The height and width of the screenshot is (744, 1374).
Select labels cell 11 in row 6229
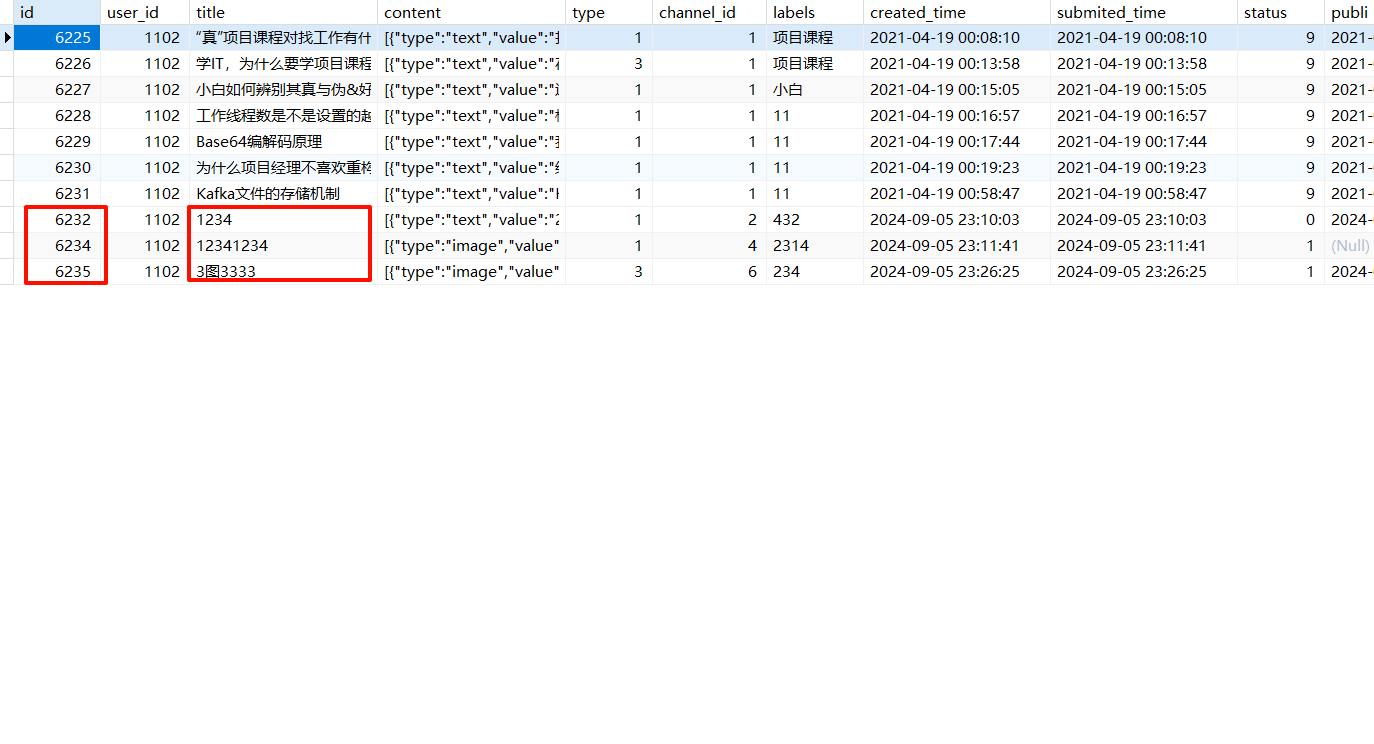[x=815, y=142]
